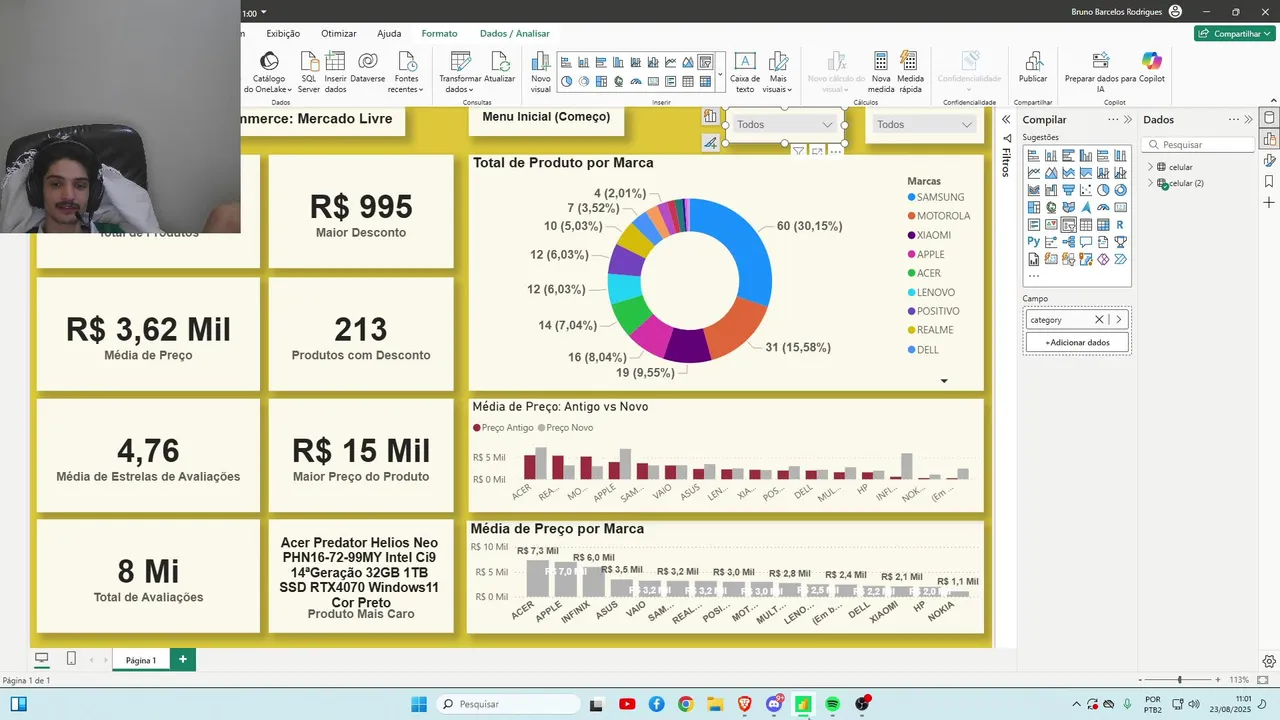
Task: Switch to mobile layout view
Action: [71, 659]
